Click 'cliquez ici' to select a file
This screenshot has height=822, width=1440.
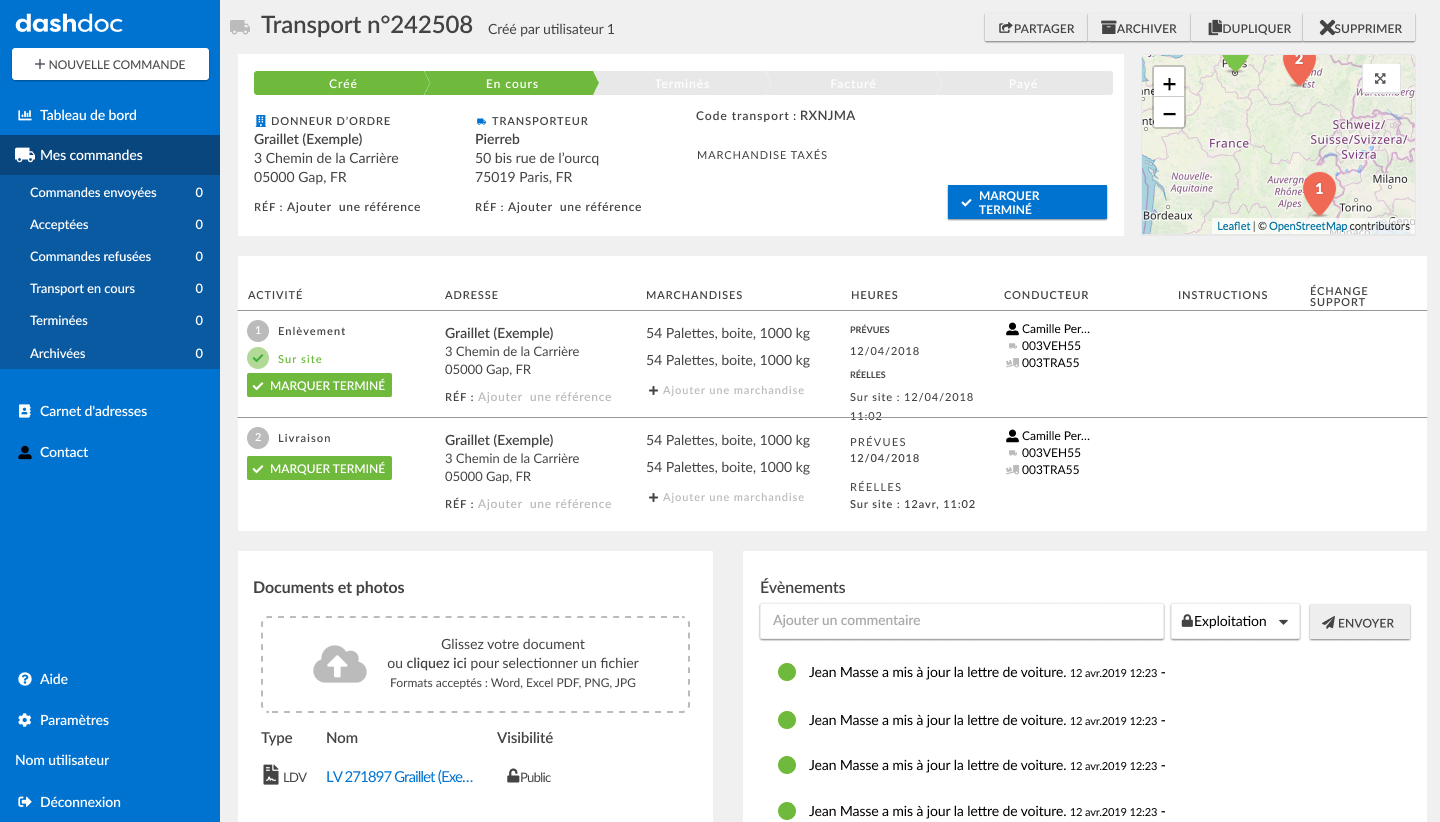436,663
